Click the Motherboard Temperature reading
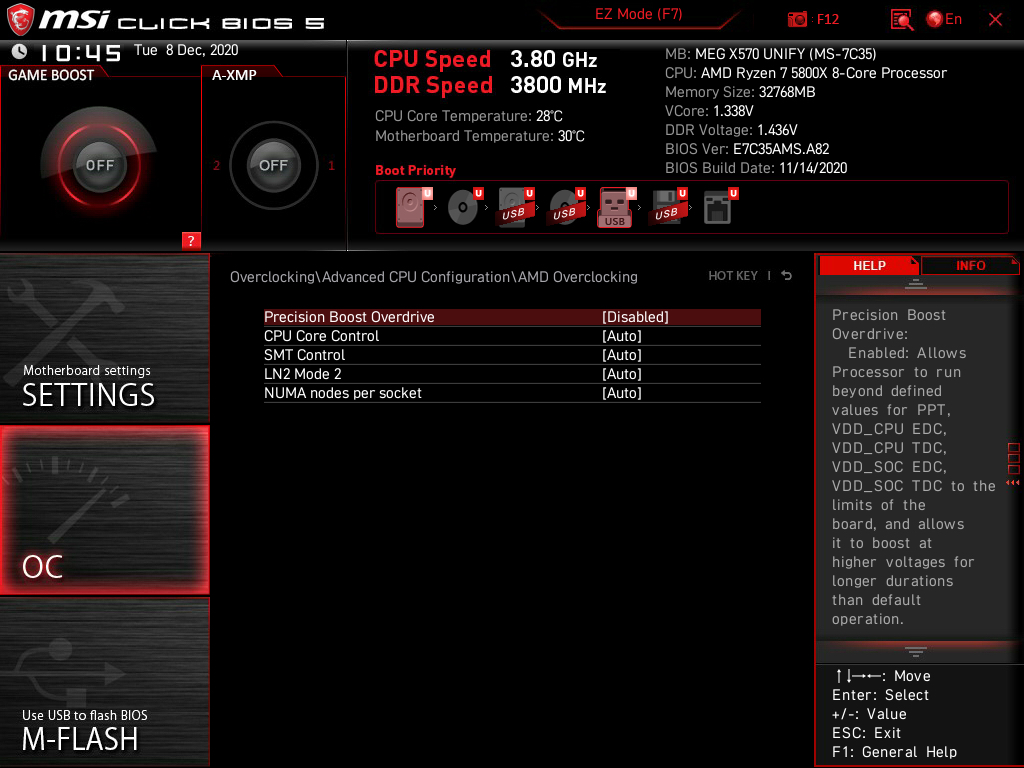 click(x=479, y=136)
